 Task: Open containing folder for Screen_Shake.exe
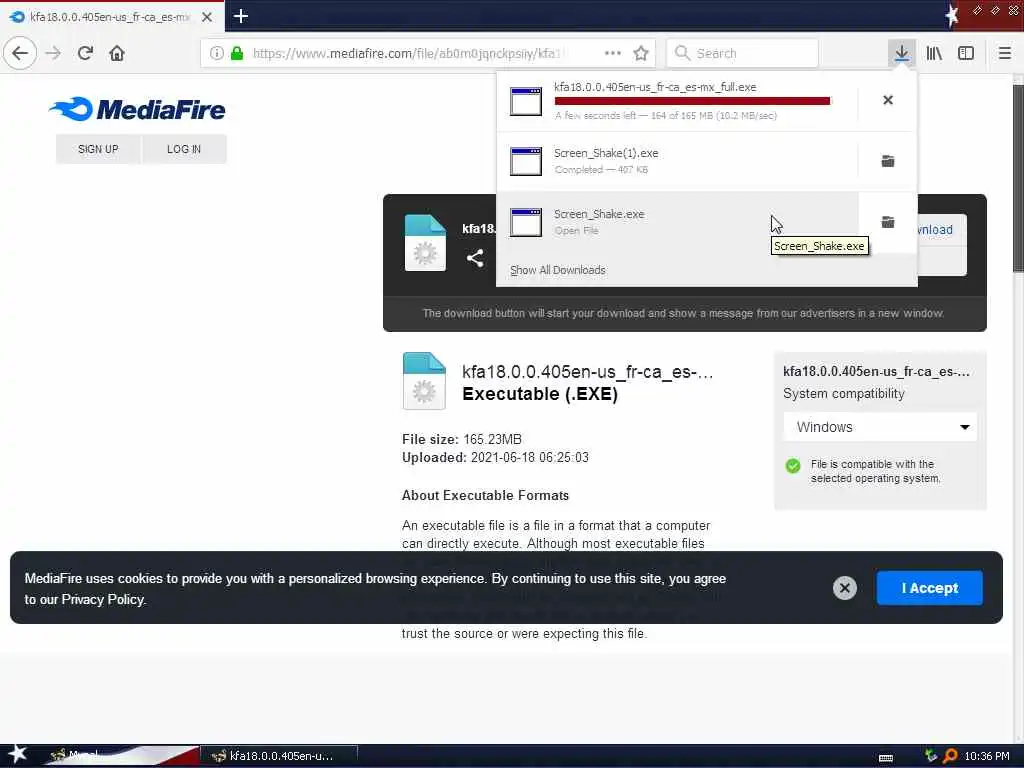click(x=888, y=222)
